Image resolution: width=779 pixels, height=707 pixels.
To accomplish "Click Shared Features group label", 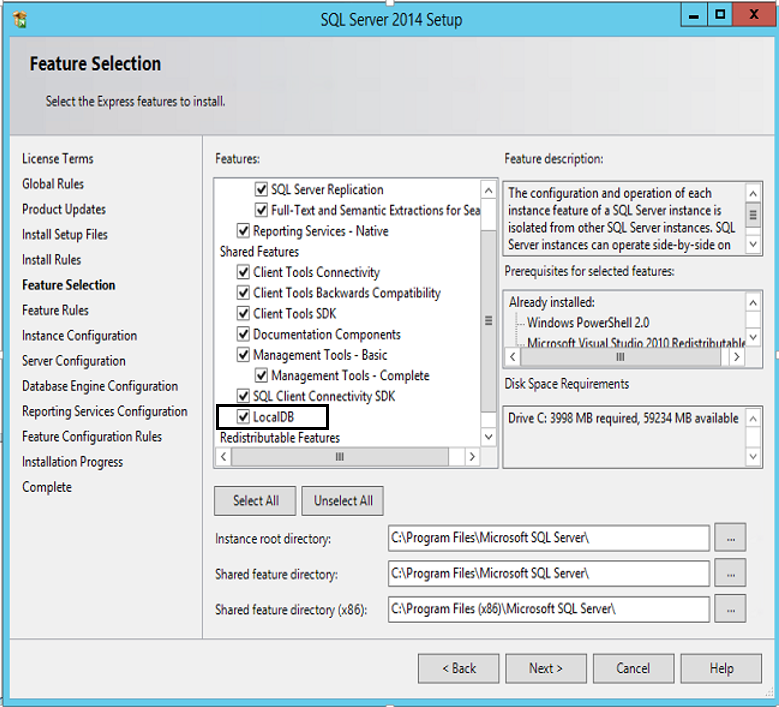I will [x=259, y=251].
